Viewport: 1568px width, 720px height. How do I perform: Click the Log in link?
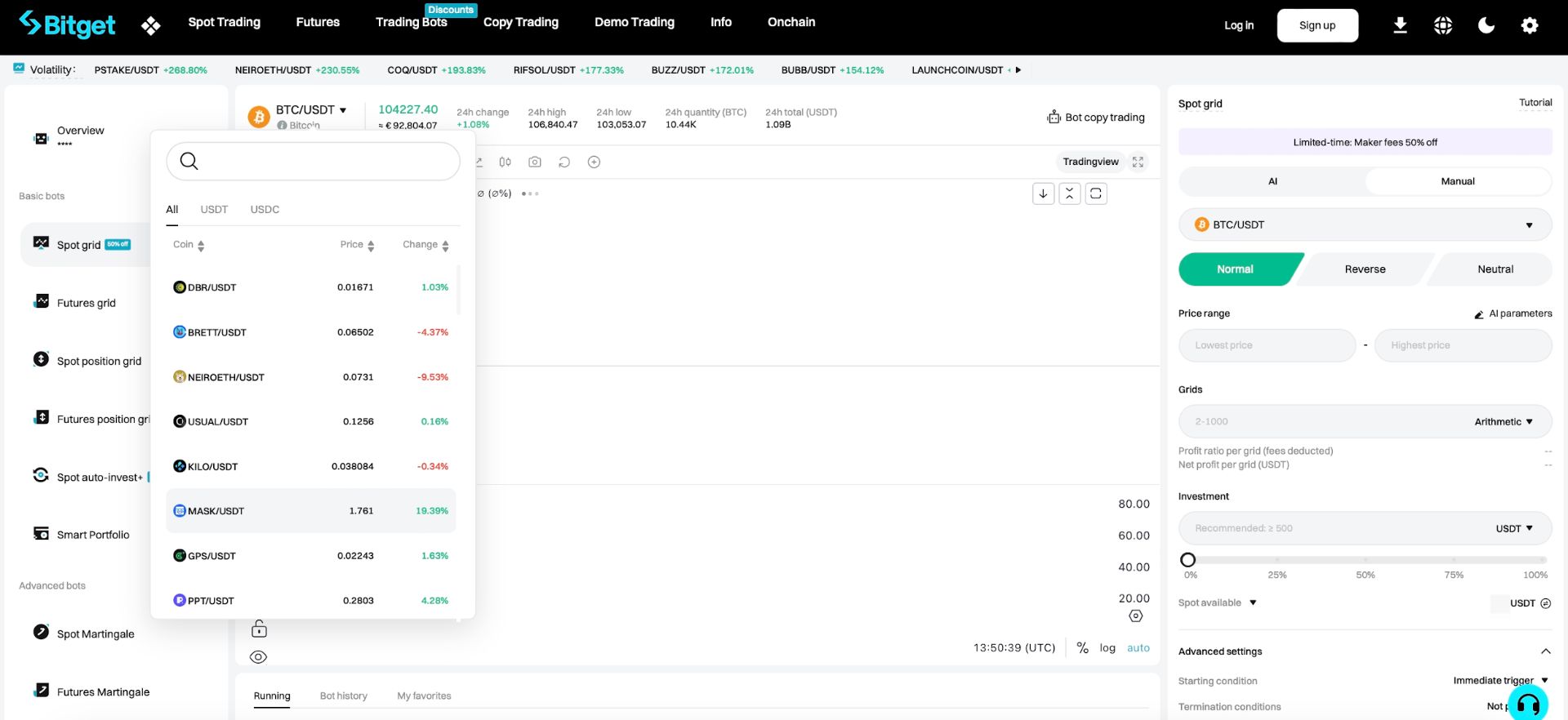1239,25
